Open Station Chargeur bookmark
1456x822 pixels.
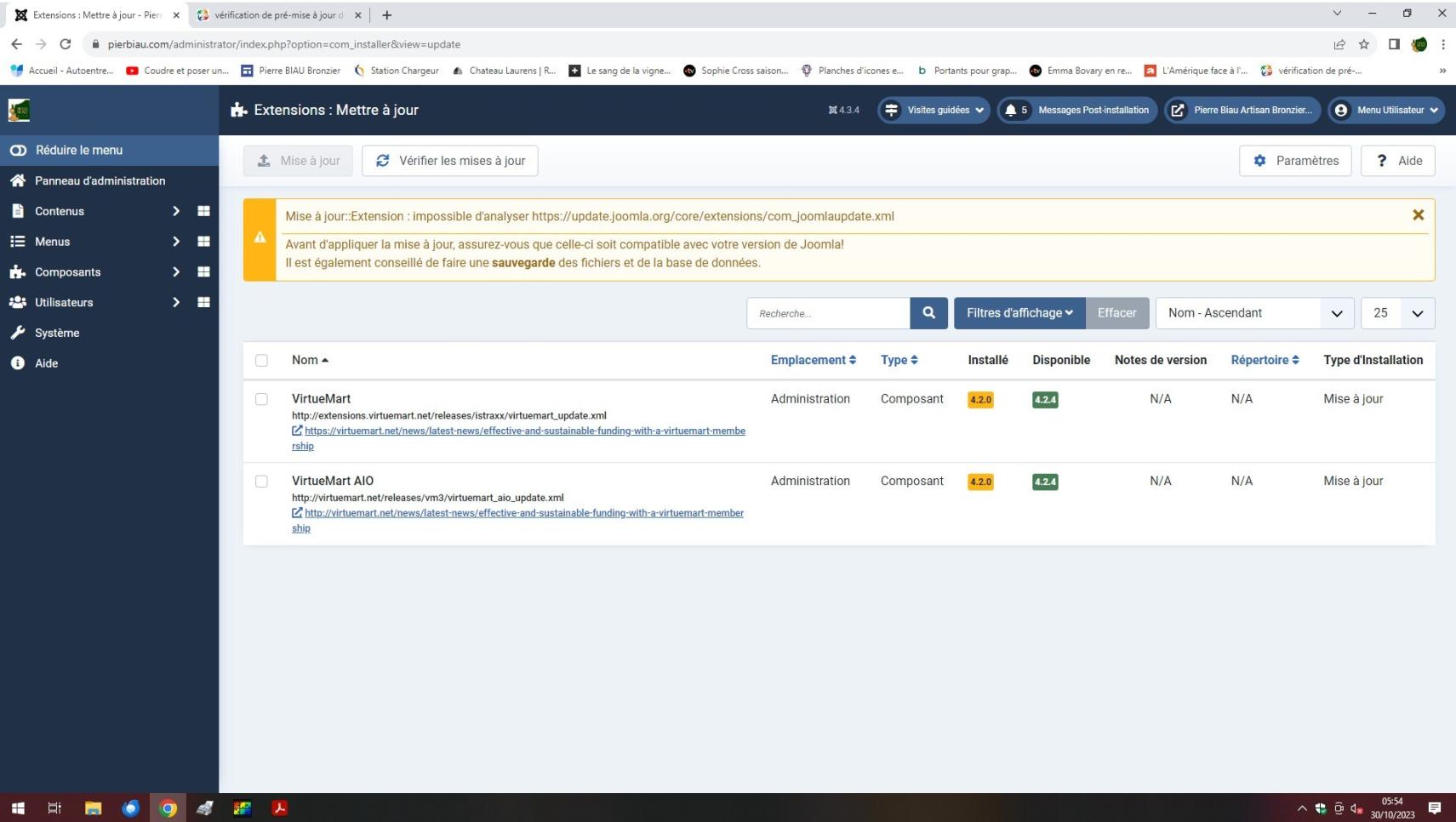396,71
